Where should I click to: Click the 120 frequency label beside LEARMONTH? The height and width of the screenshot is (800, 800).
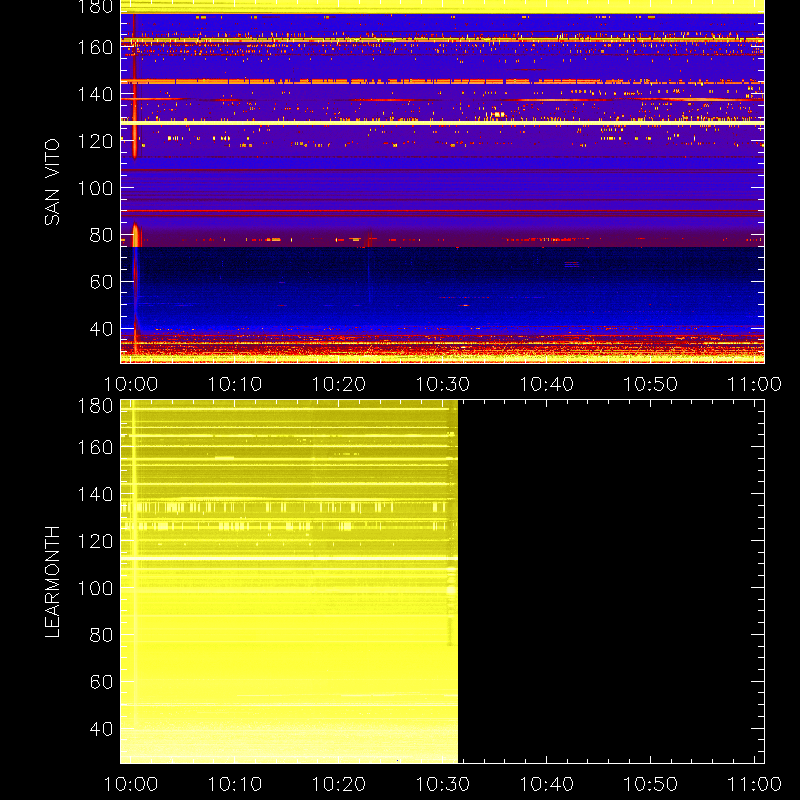95,541
